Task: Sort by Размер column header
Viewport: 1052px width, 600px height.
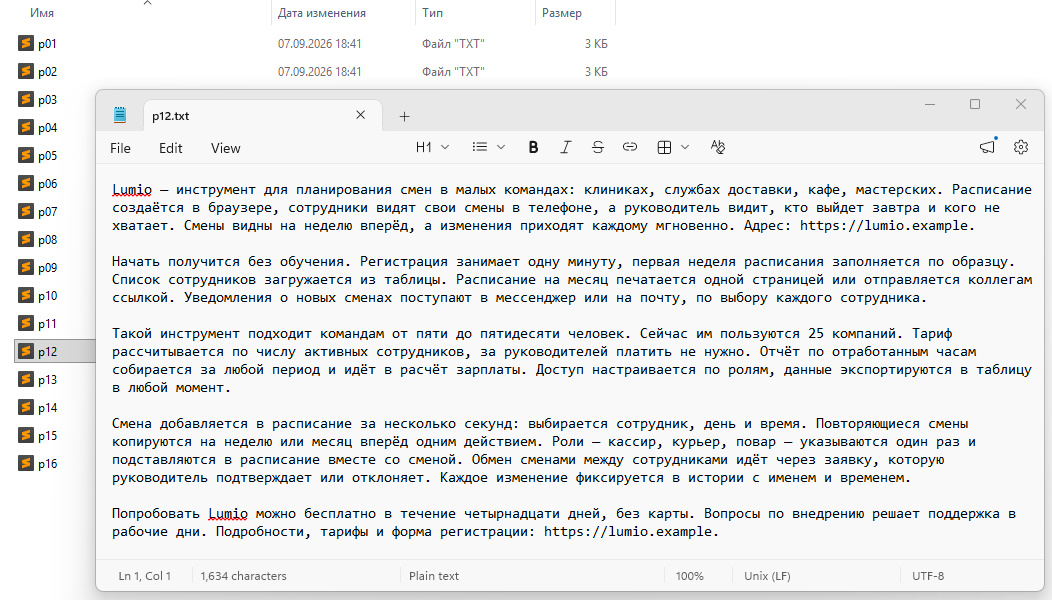Action: coord(562,13)
